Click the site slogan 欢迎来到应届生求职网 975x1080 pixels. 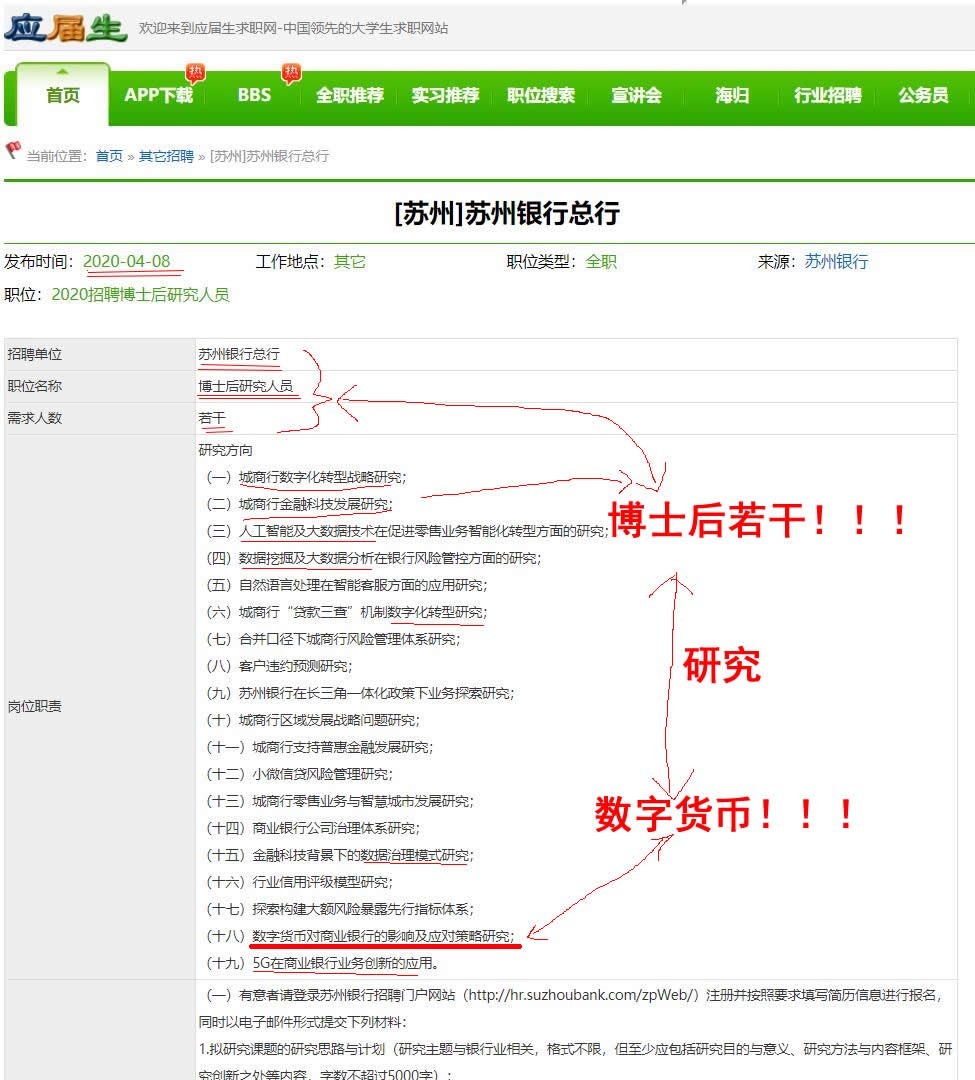(293, 28)
